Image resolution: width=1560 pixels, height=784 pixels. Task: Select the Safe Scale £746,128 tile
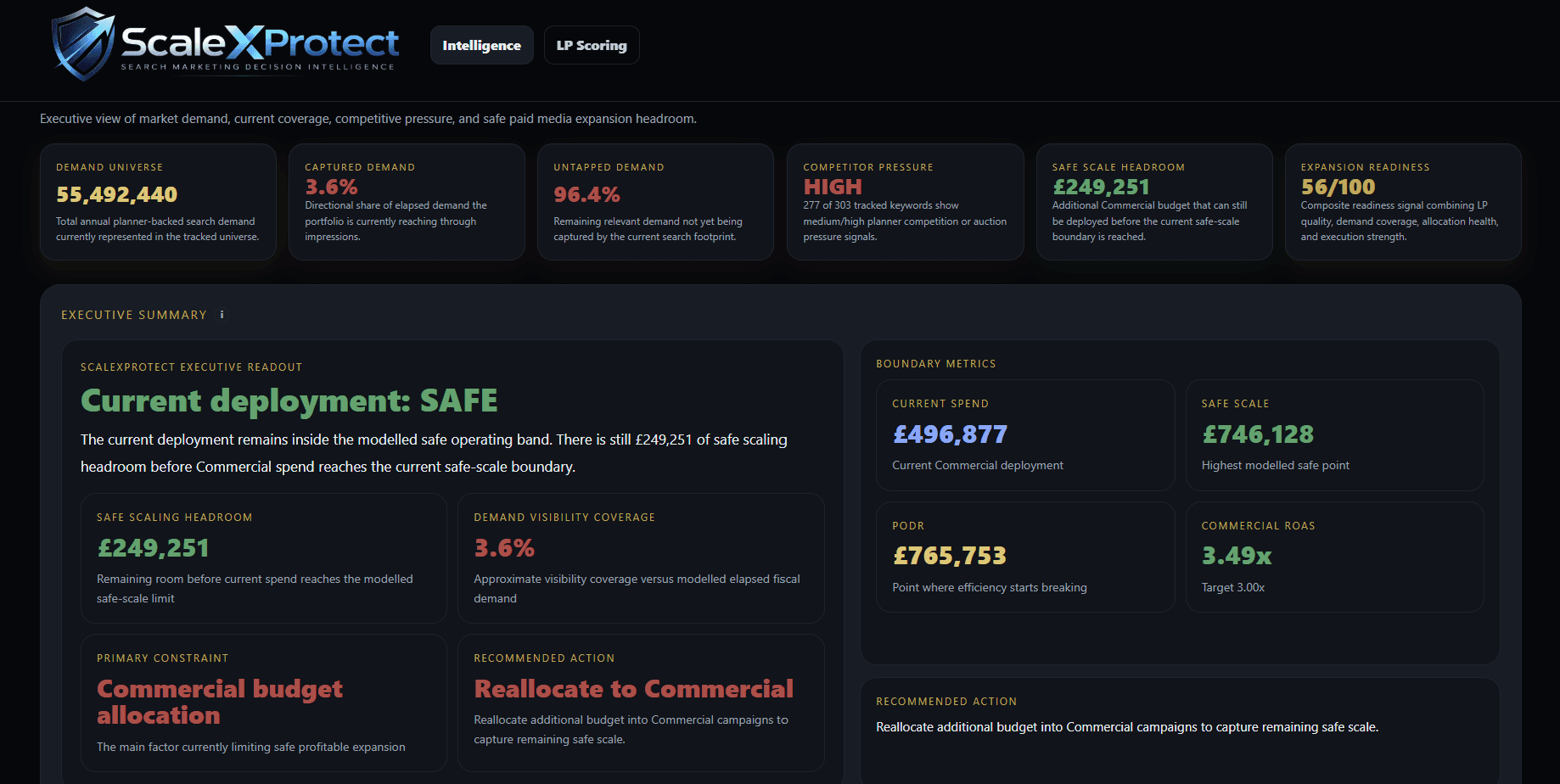point(1334,435)
